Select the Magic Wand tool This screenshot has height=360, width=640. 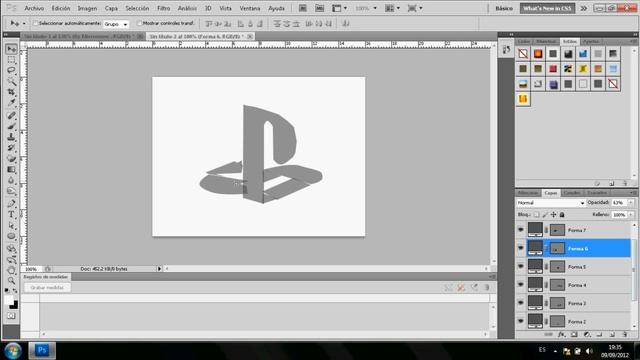click(x=11, y=82)
